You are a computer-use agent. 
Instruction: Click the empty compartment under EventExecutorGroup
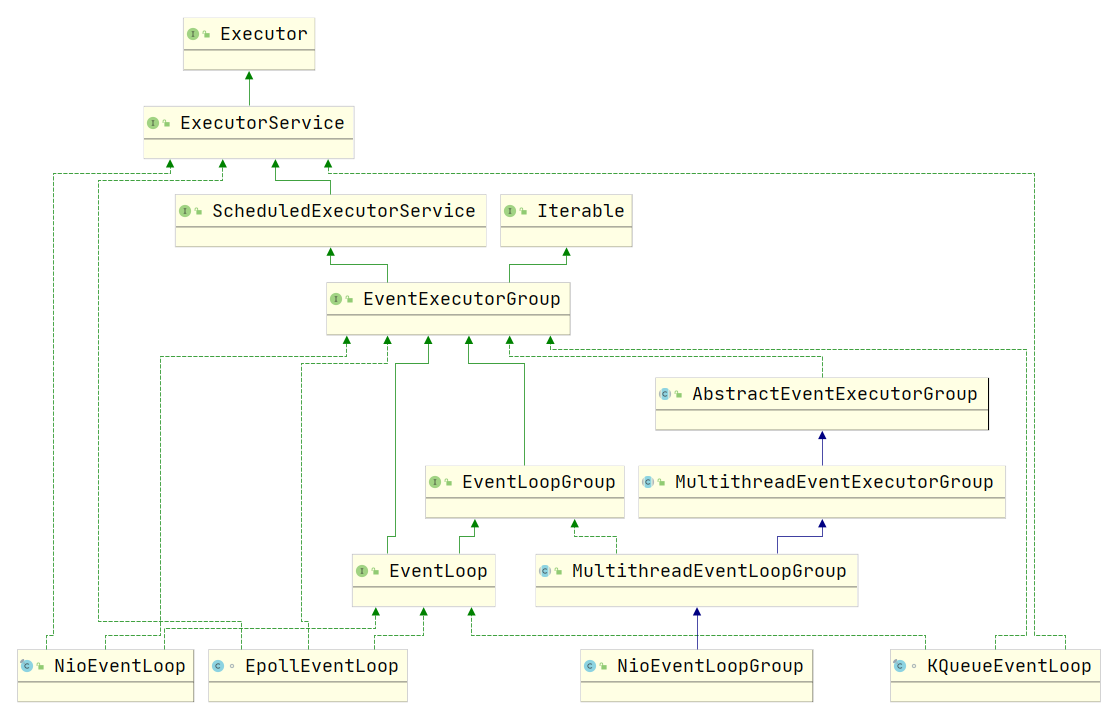448,325
